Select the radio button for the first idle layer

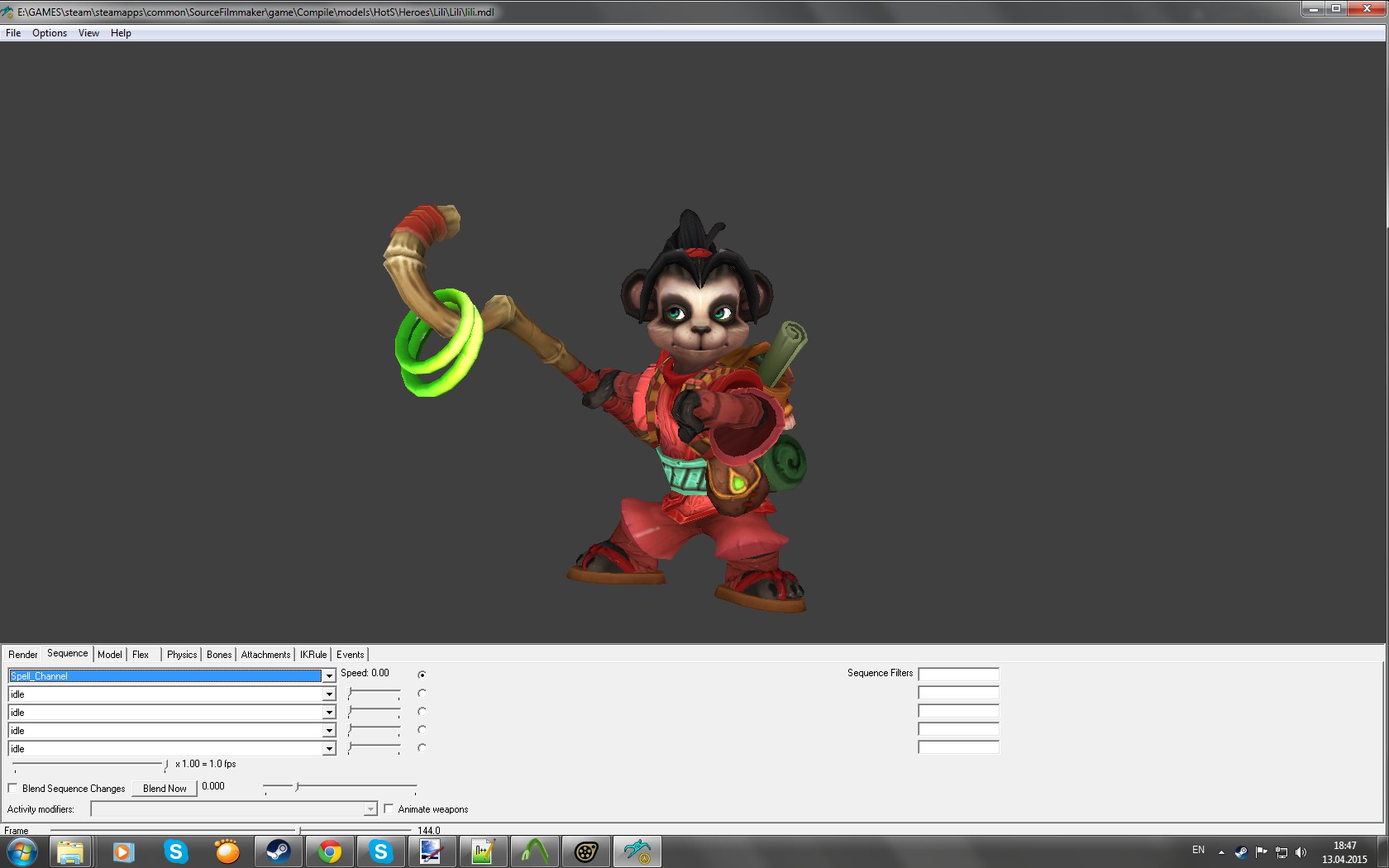pyautogui.click(x=422, y=693)
